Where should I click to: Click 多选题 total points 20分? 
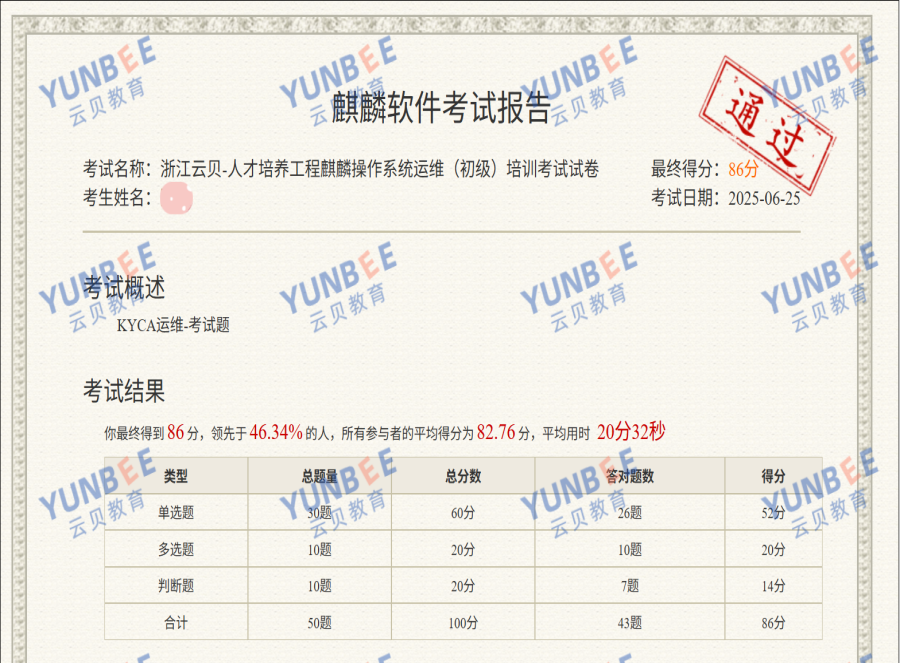(x=463, y=550)
